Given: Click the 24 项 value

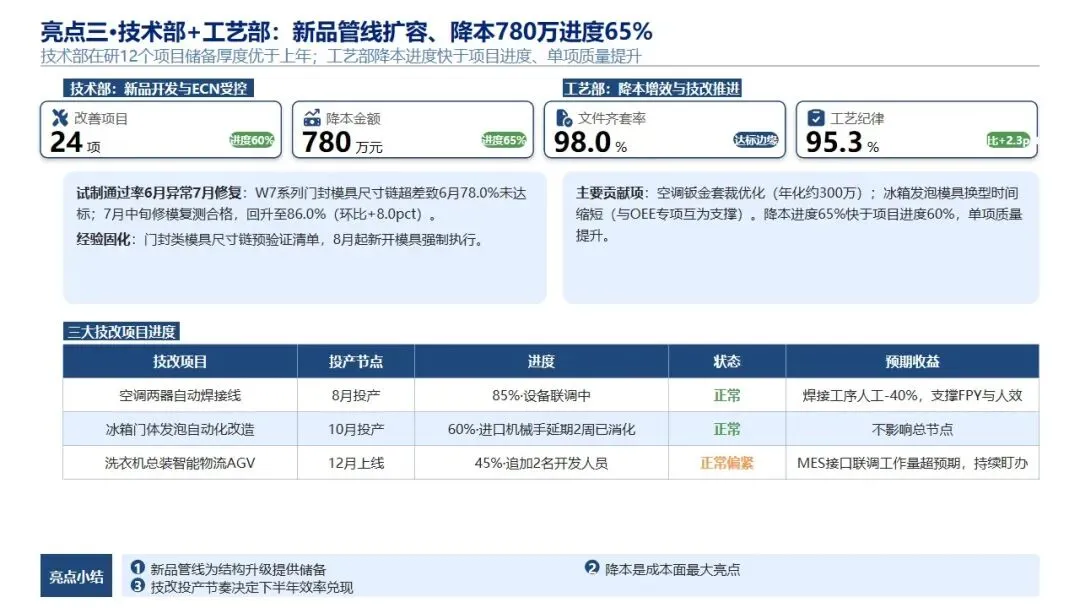Looking at the screenshot, I should tap(75, 143).
